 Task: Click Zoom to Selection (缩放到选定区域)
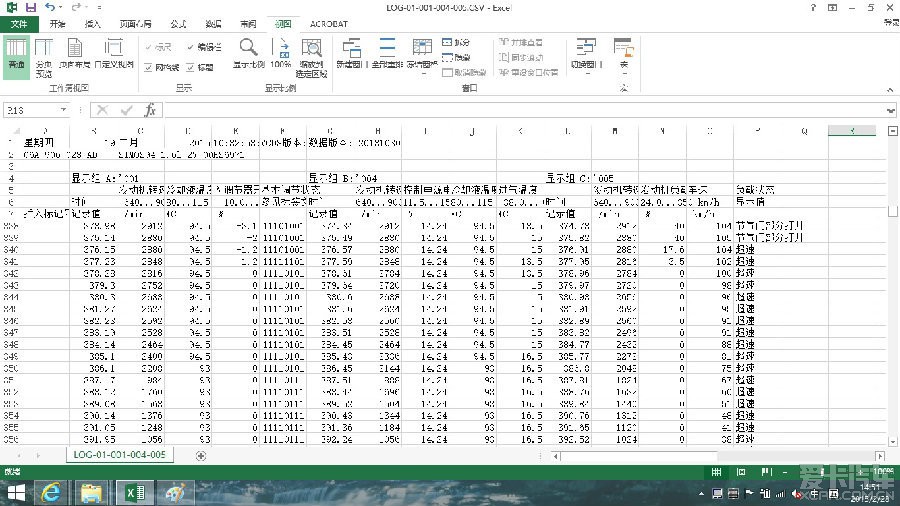(311, 57)
